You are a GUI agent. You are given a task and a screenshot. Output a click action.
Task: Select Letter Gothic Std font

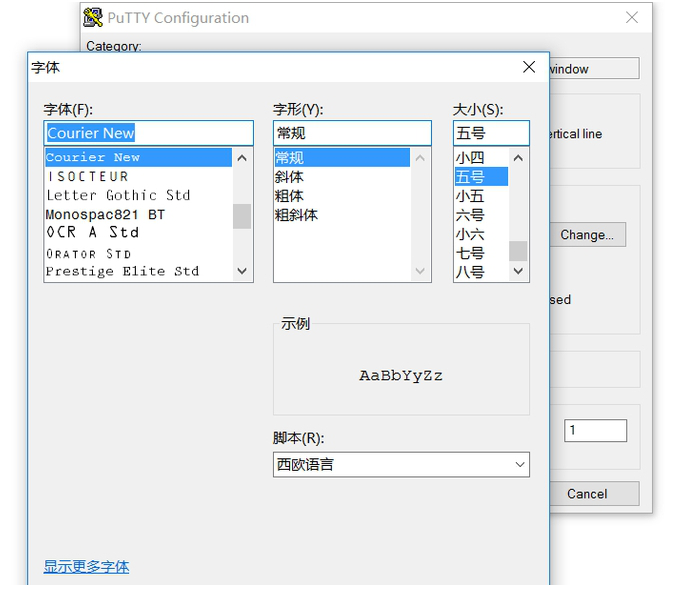tap(138, 195)
